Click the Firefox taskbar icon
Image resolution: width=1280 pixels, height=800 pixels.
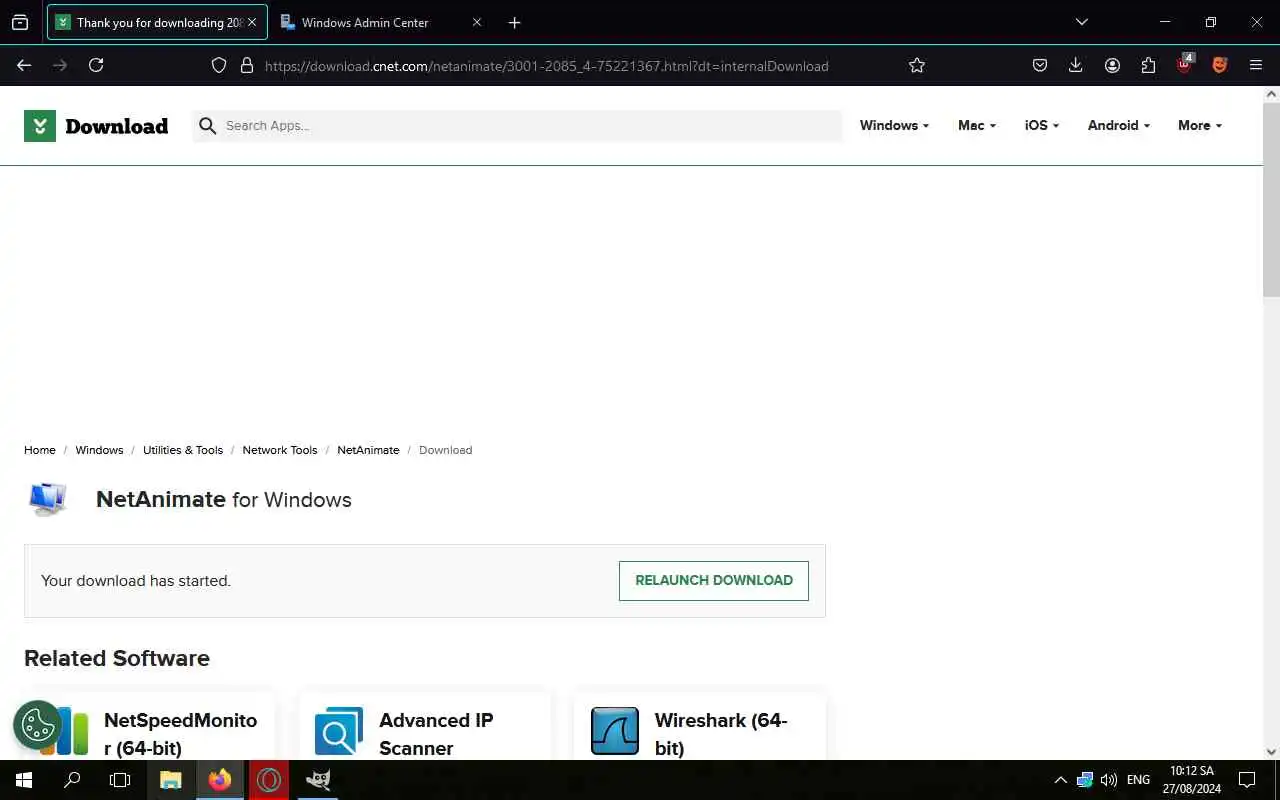[220, 780]
